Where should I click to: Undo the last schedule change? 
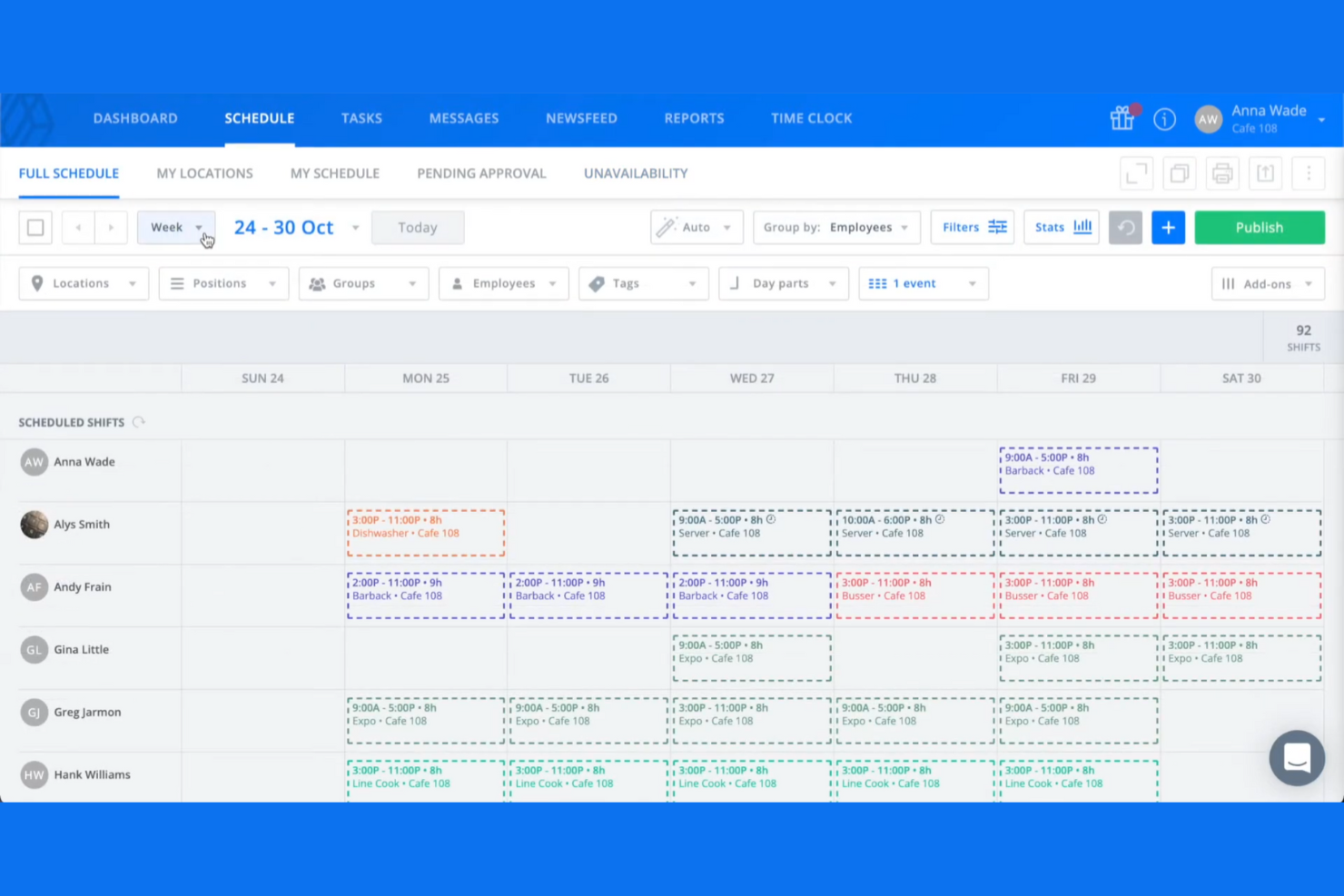(1125, 227)
